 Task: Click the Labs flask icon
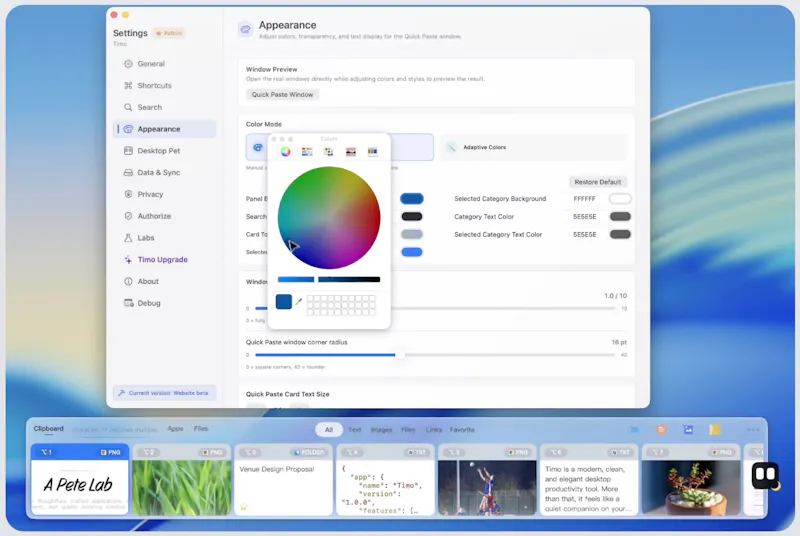tap(128, 238)
